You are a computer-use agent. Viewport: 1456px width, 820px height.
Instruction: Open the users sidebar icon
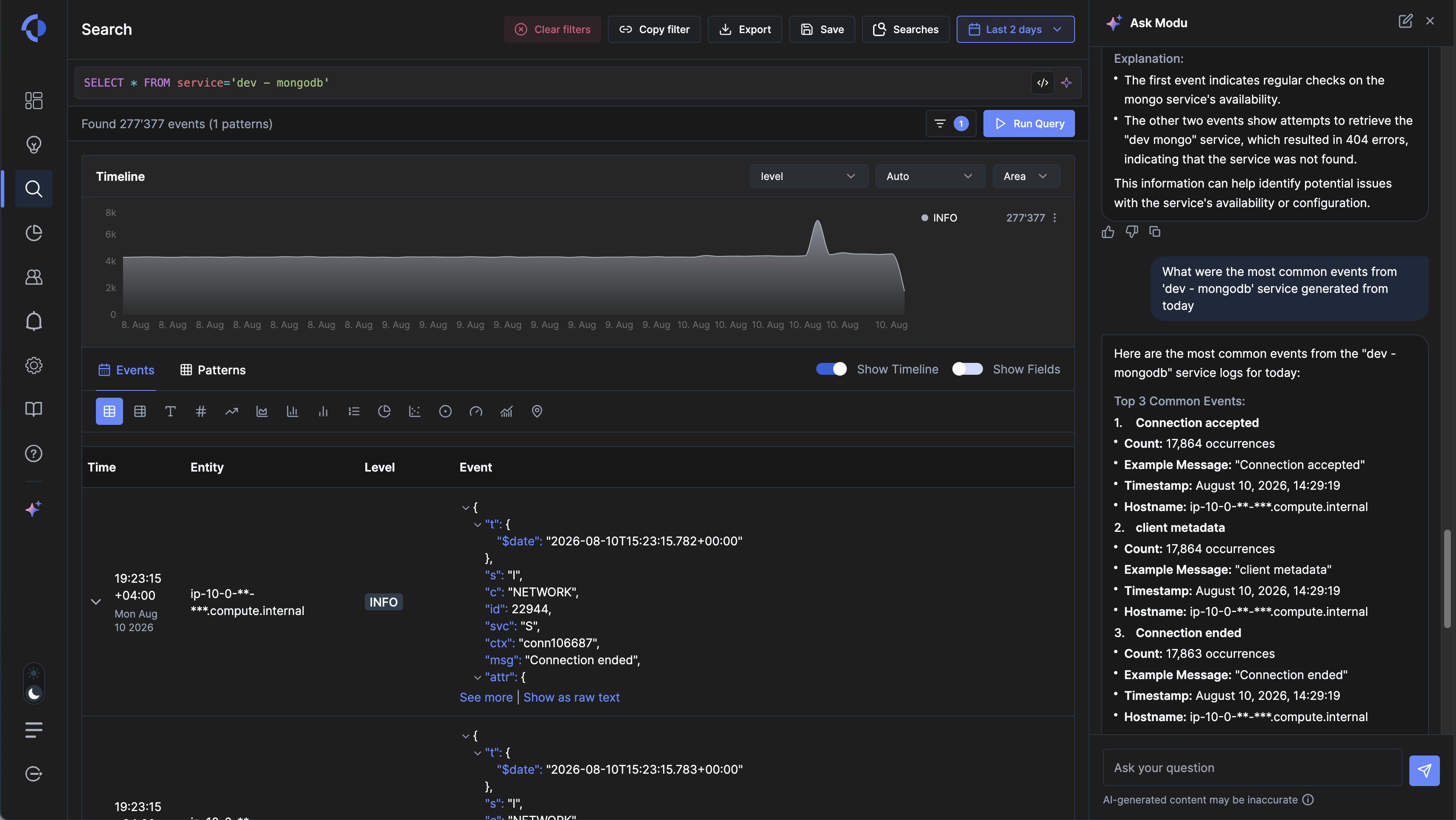click(x=34, y=277)
